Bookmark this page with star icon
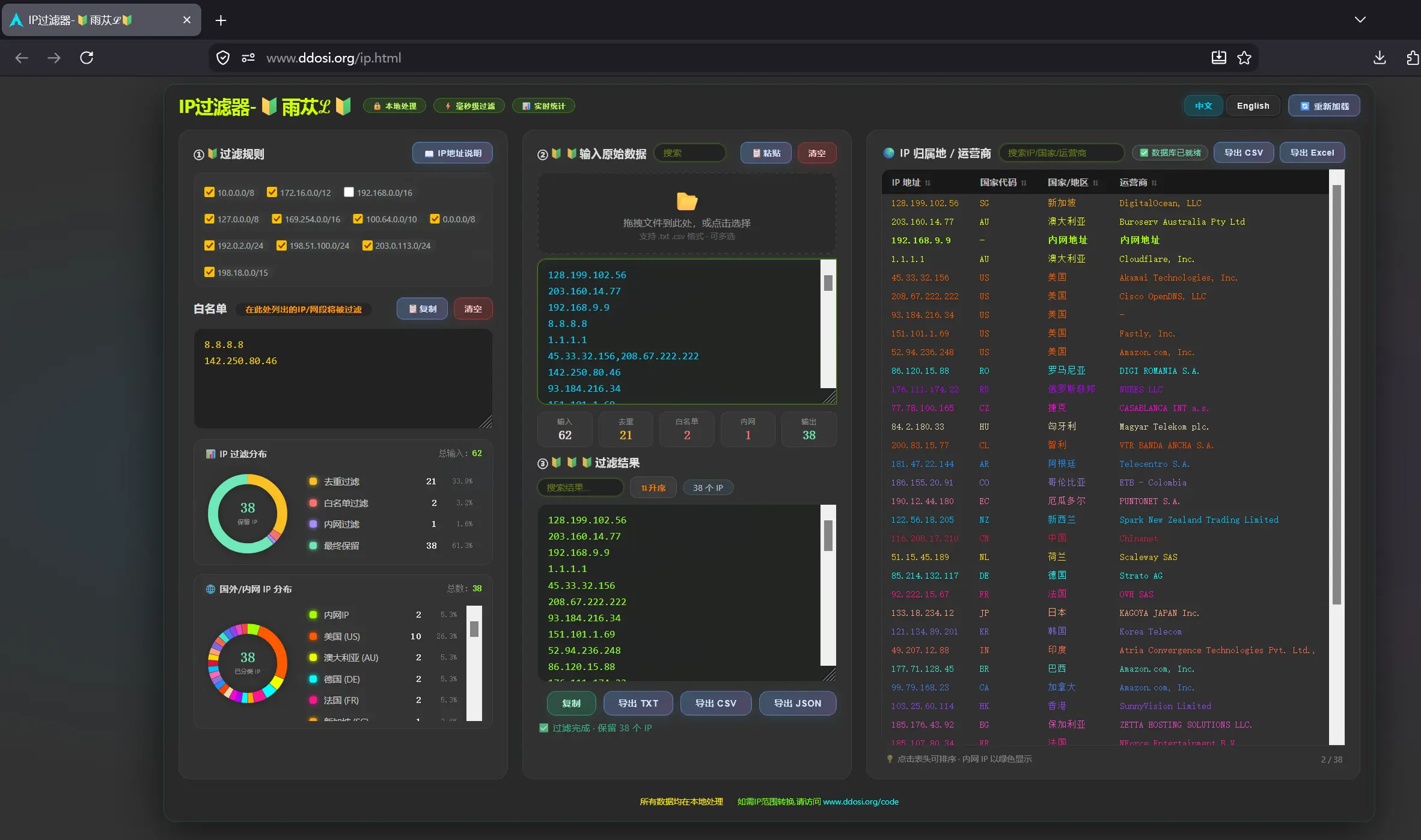This screenshot has width=1421, height=840. (x=1244, y=58)
